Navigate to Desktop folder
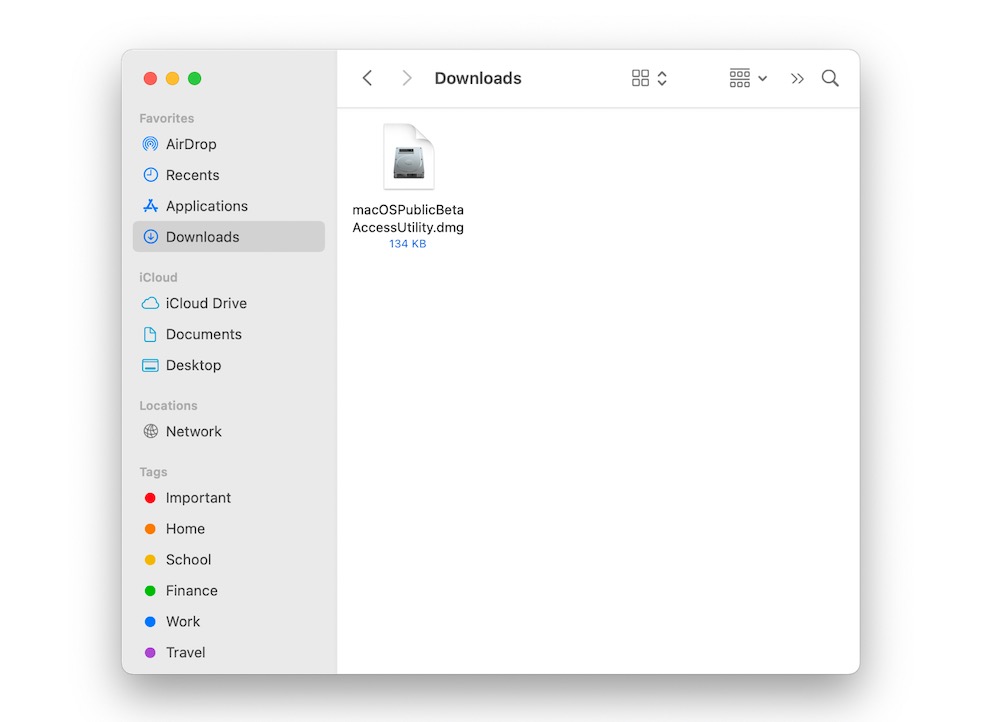Screen dimensions: 1000x722 pyautogui.click(x=193, y=365)
